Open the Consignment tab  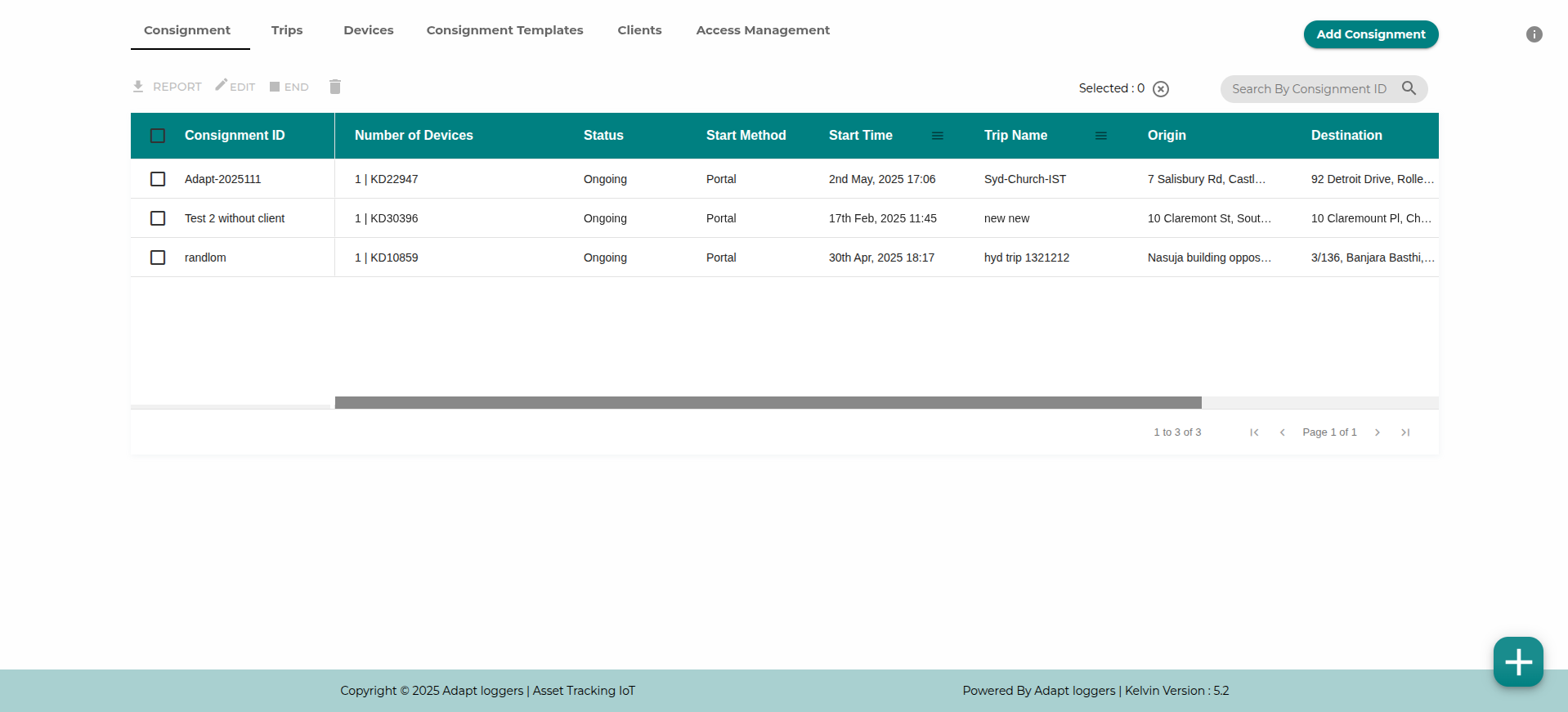[x=187, y=30]
